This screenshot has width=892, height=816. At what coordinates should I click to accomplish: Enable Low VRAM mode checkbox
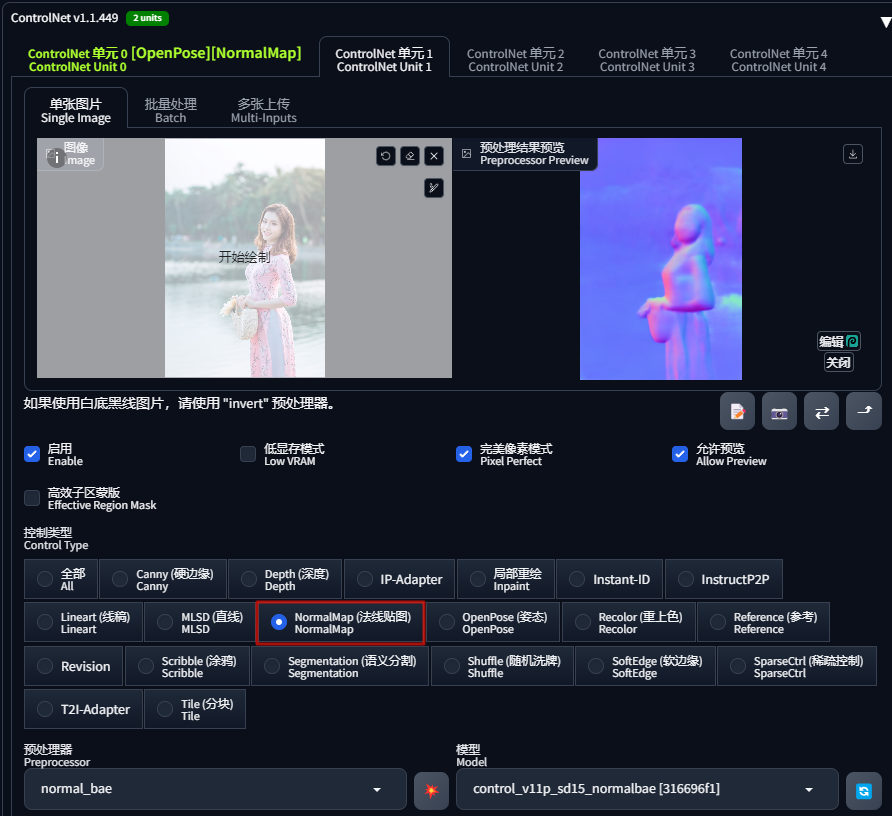point(248,454)
